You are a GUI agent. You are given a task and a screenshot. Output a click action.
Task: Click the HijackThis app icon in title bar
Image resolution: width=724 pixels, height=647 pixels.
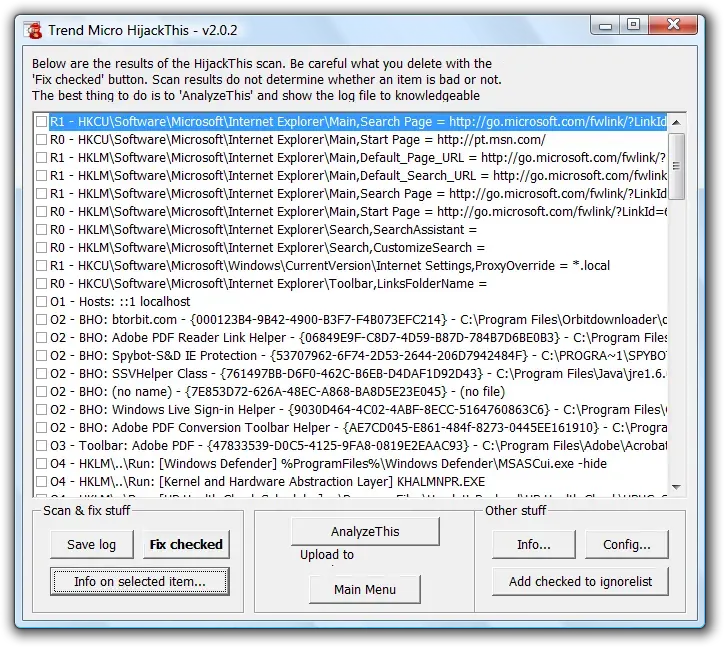34,30
